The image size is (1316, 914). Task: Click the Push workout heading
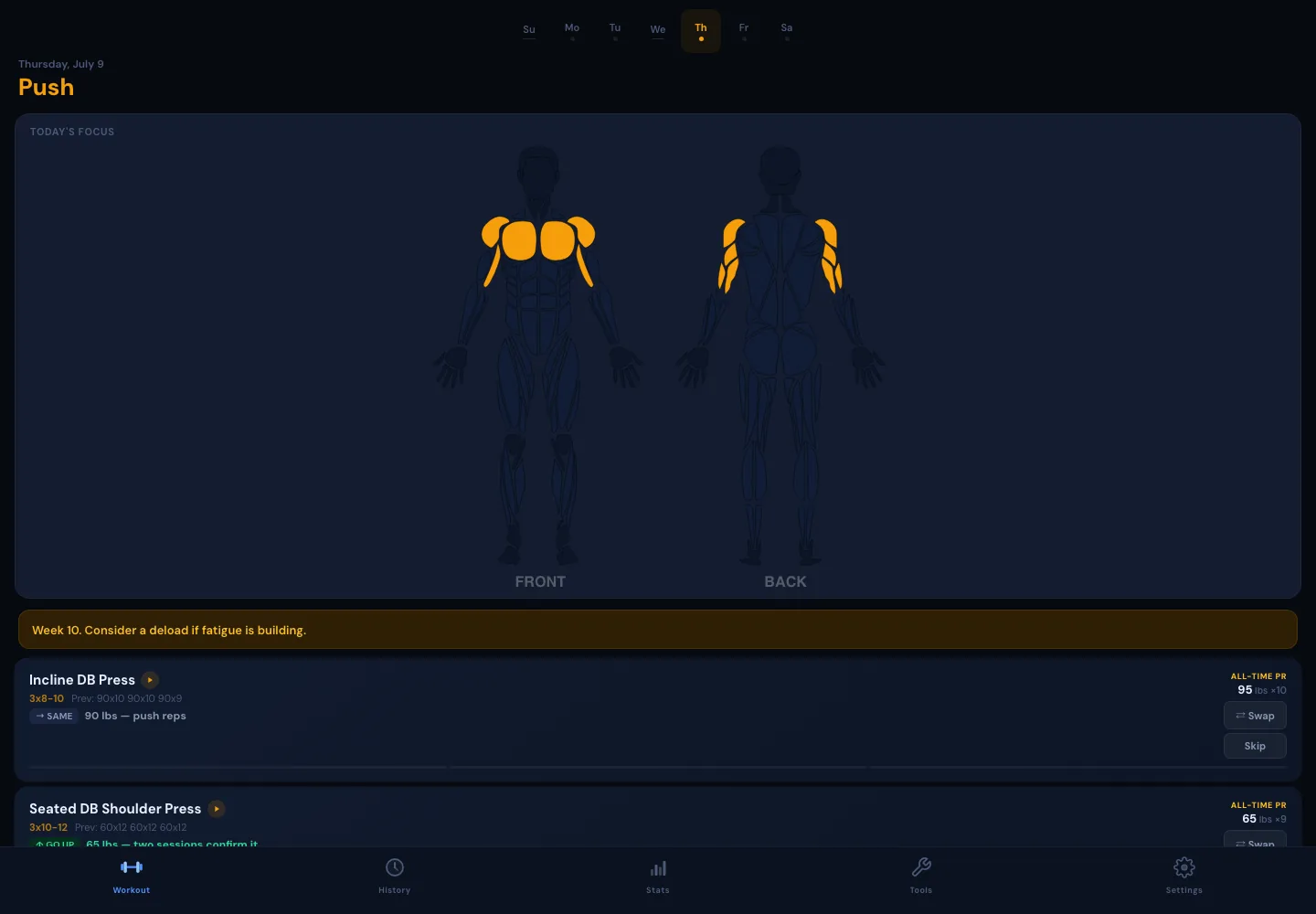[47, 88]
